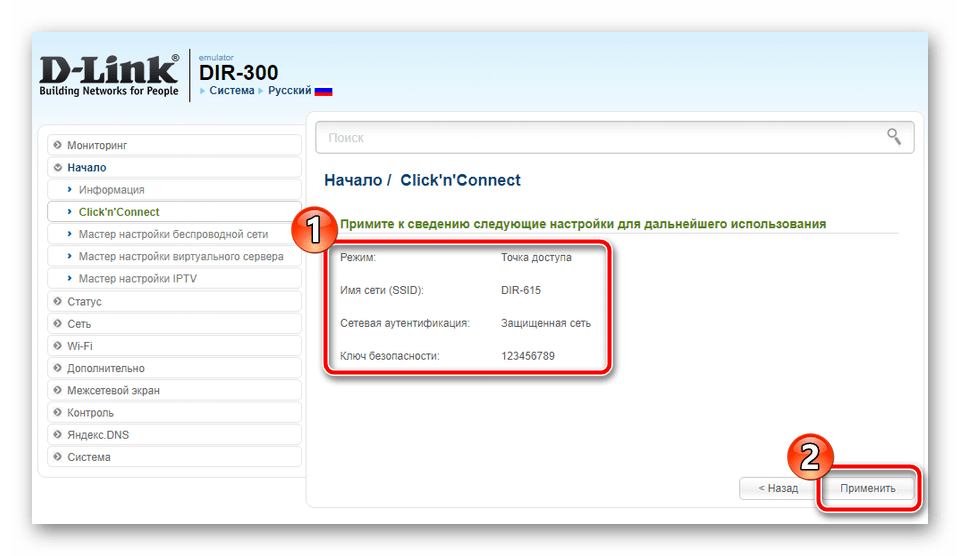Click the < Назад button
Image resolution: width=960 pixels, height=556 pixels.
coord(778,488)
